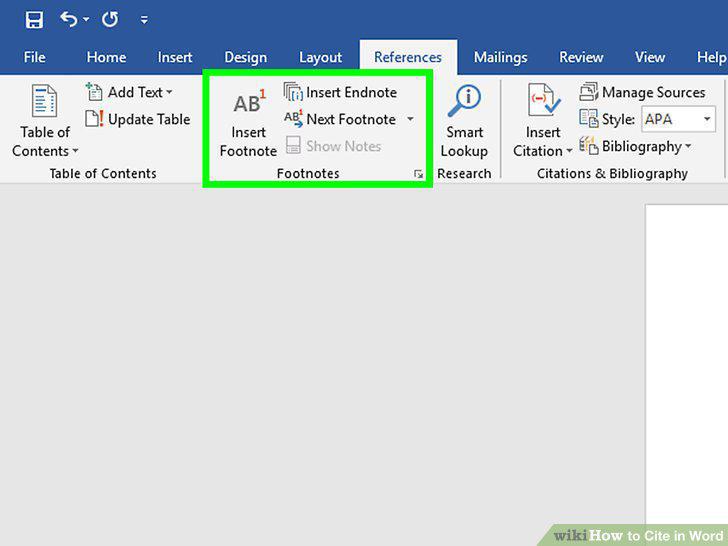The height and width of the screenshot is (546, 728).
Task: Click the Show Notes icon
Action: 293,145
